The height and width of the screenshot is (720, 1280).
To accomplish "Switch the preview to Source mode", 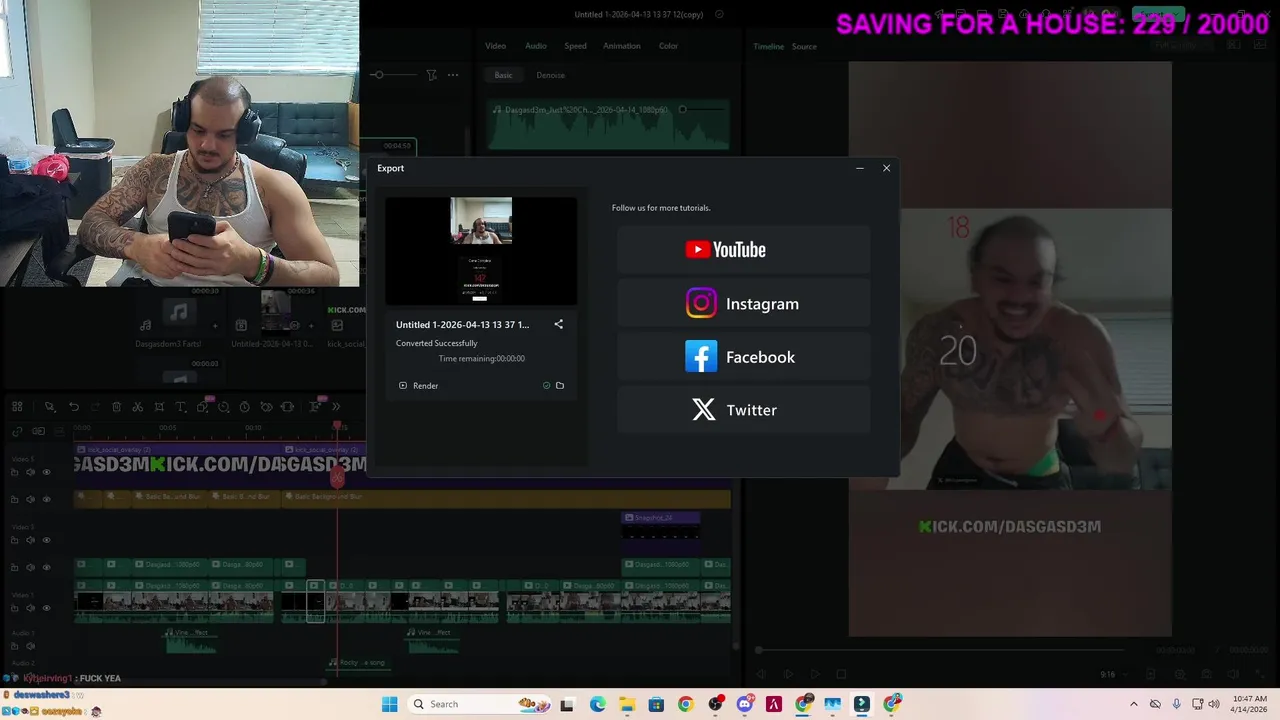I will coord(804,46).
